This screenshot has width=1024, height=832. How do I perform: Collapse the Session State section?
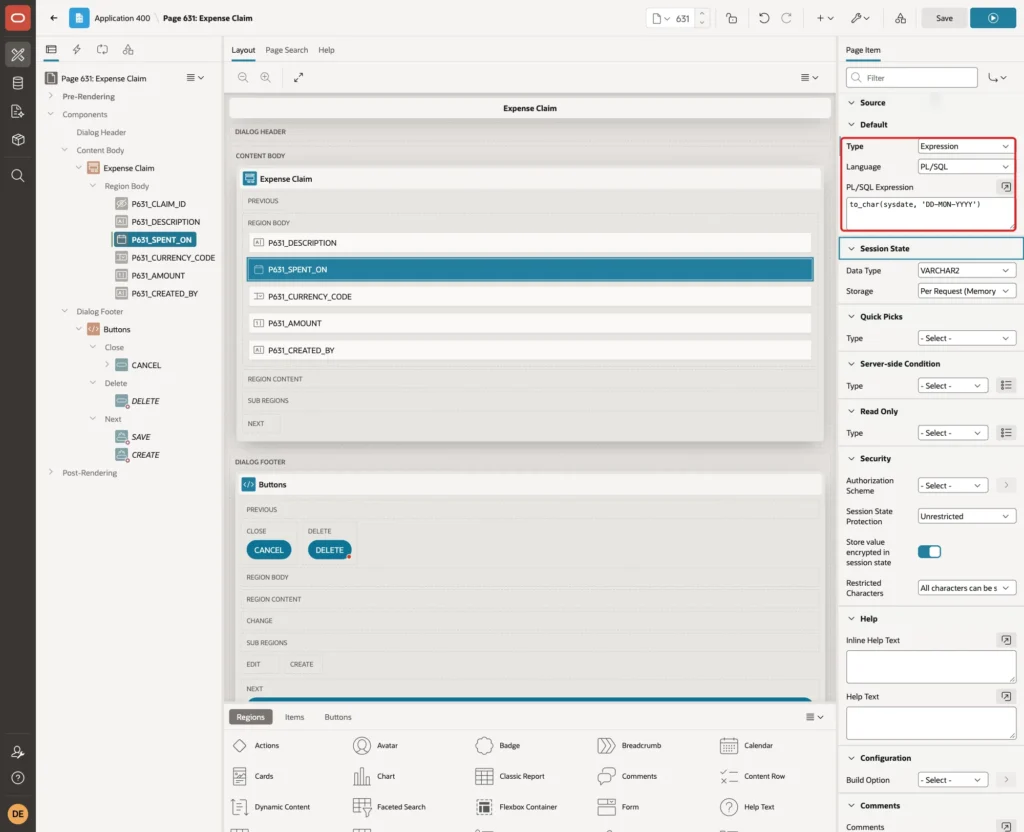pos(851,249)
